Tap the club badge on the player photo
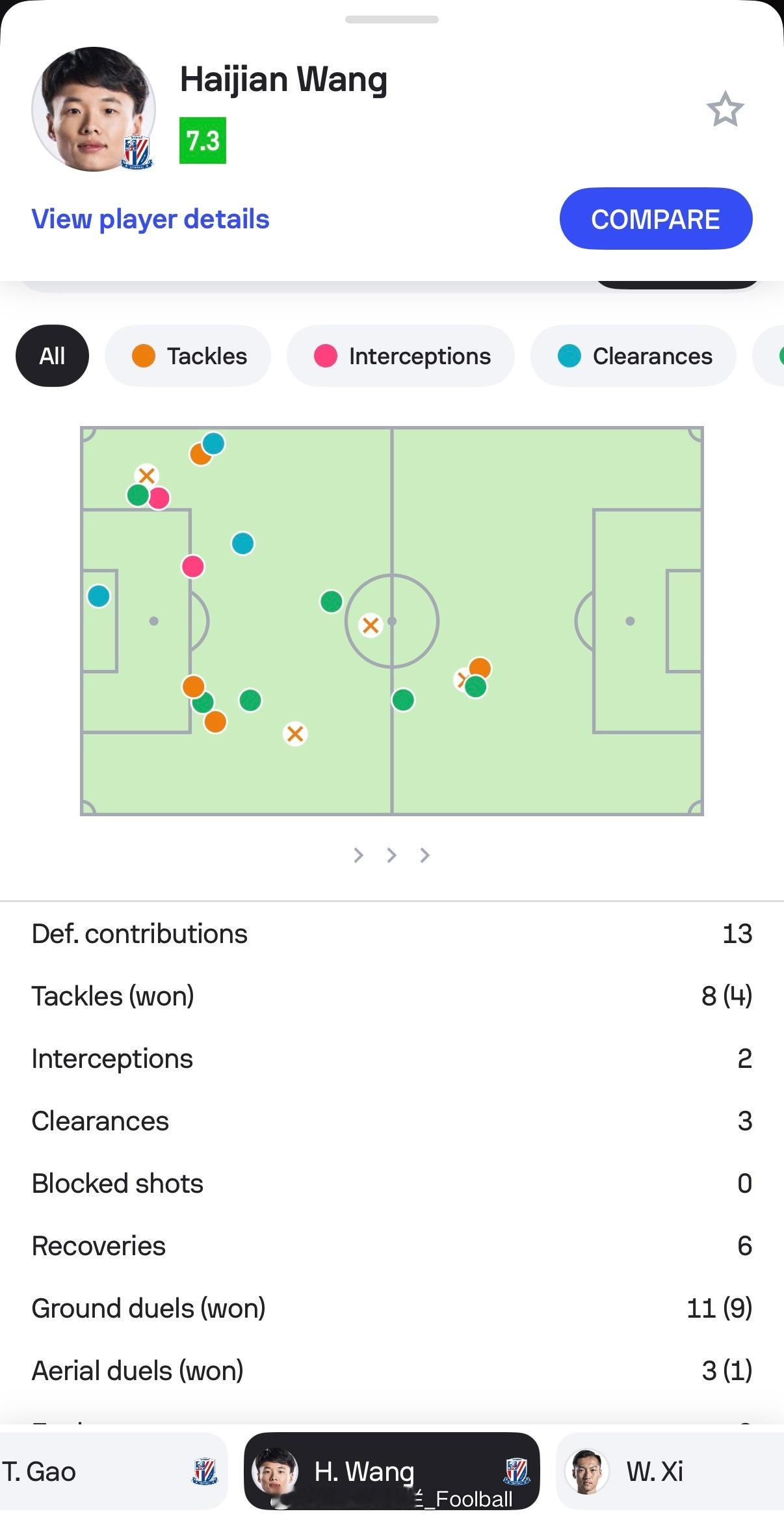Viewport: 784px width, 1518px height. [x=137, y=153]
